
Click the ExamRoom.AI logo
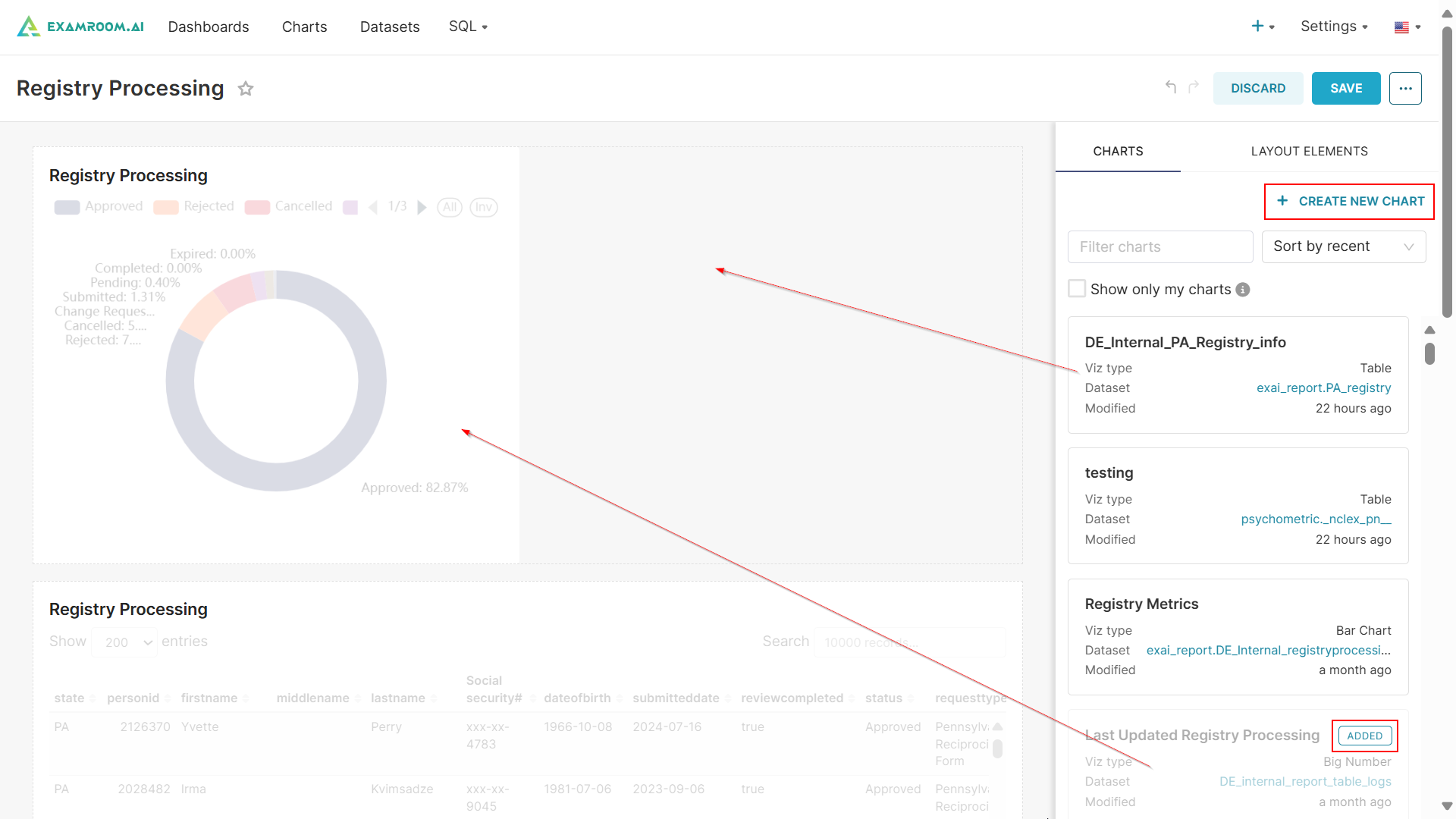click(x=80, y=27)
